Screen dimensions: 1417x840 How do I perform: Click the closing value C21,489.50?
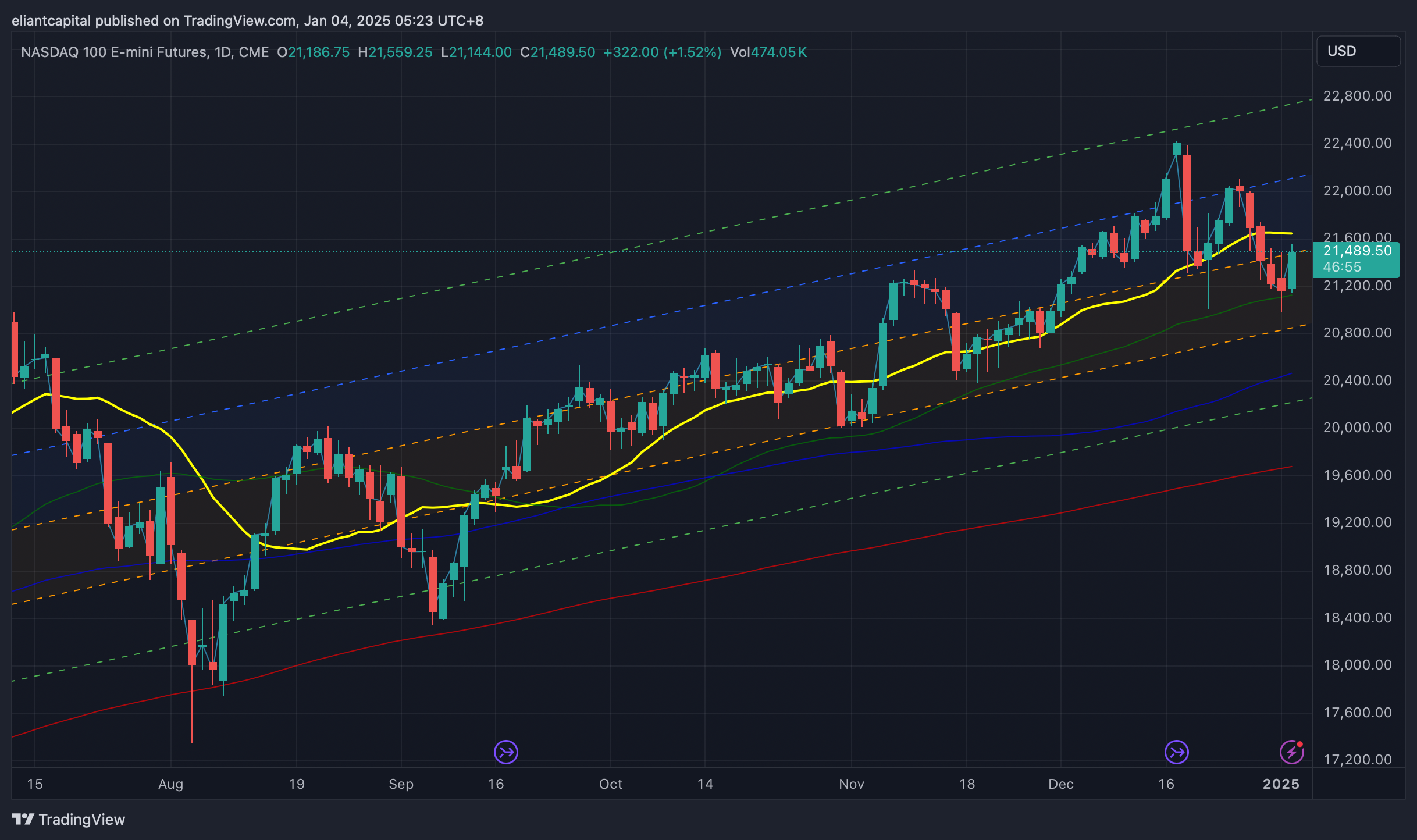557,52
